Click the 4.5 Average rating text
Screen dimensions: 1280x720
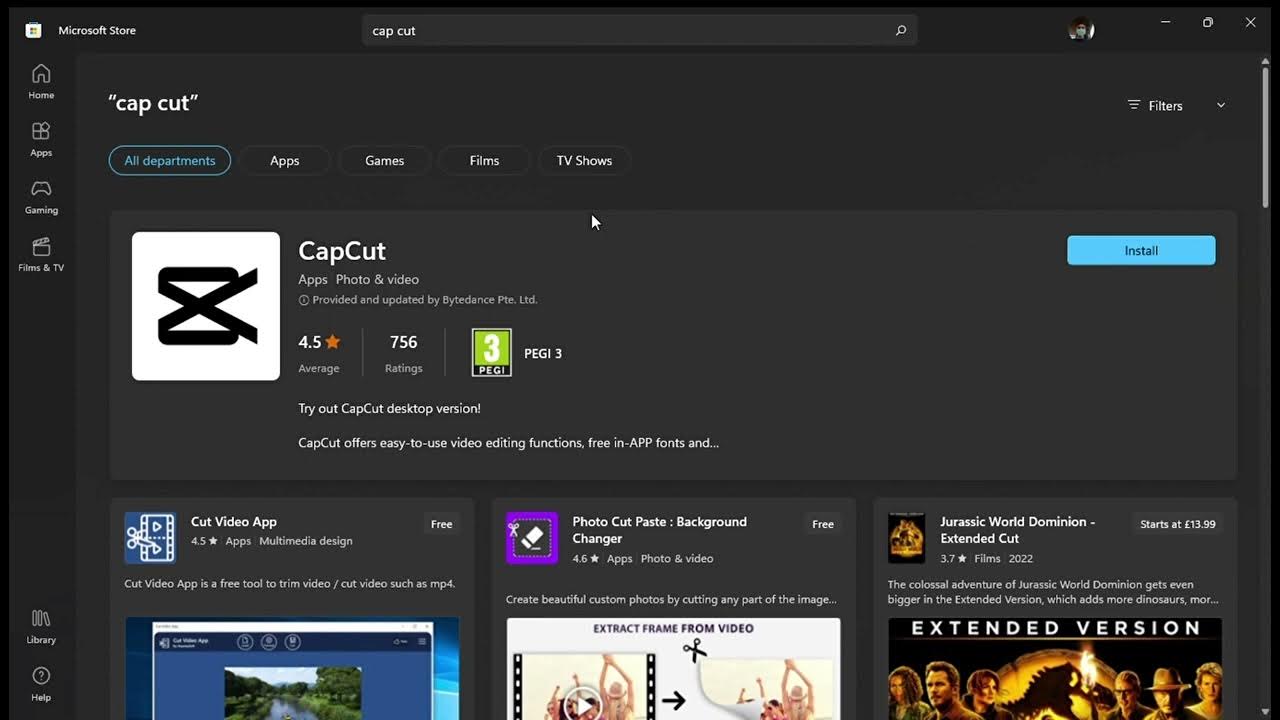tap(319, 353)
